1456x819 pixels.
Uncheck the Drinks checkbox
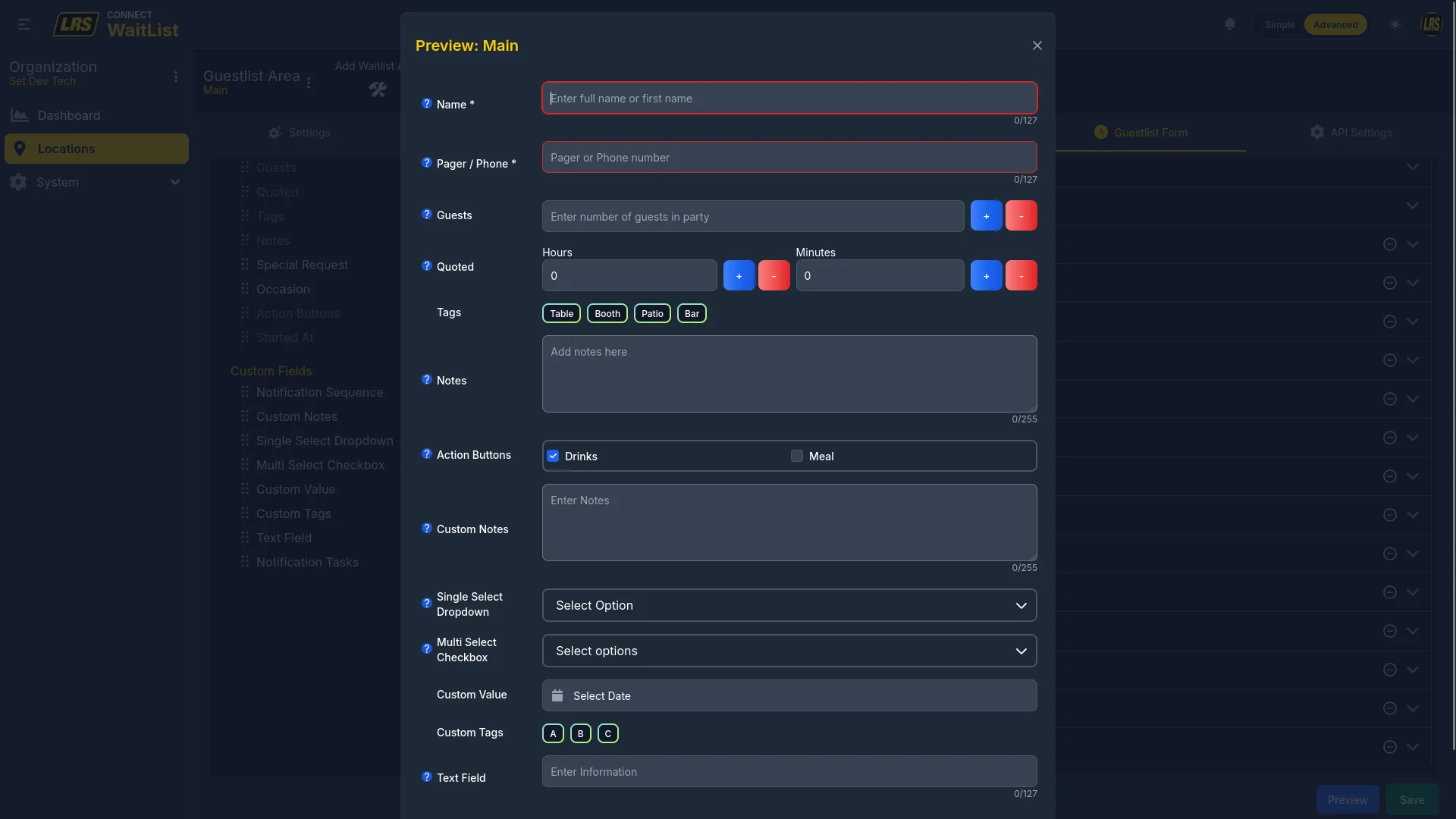pyautogui.click(x=553, y=456)
